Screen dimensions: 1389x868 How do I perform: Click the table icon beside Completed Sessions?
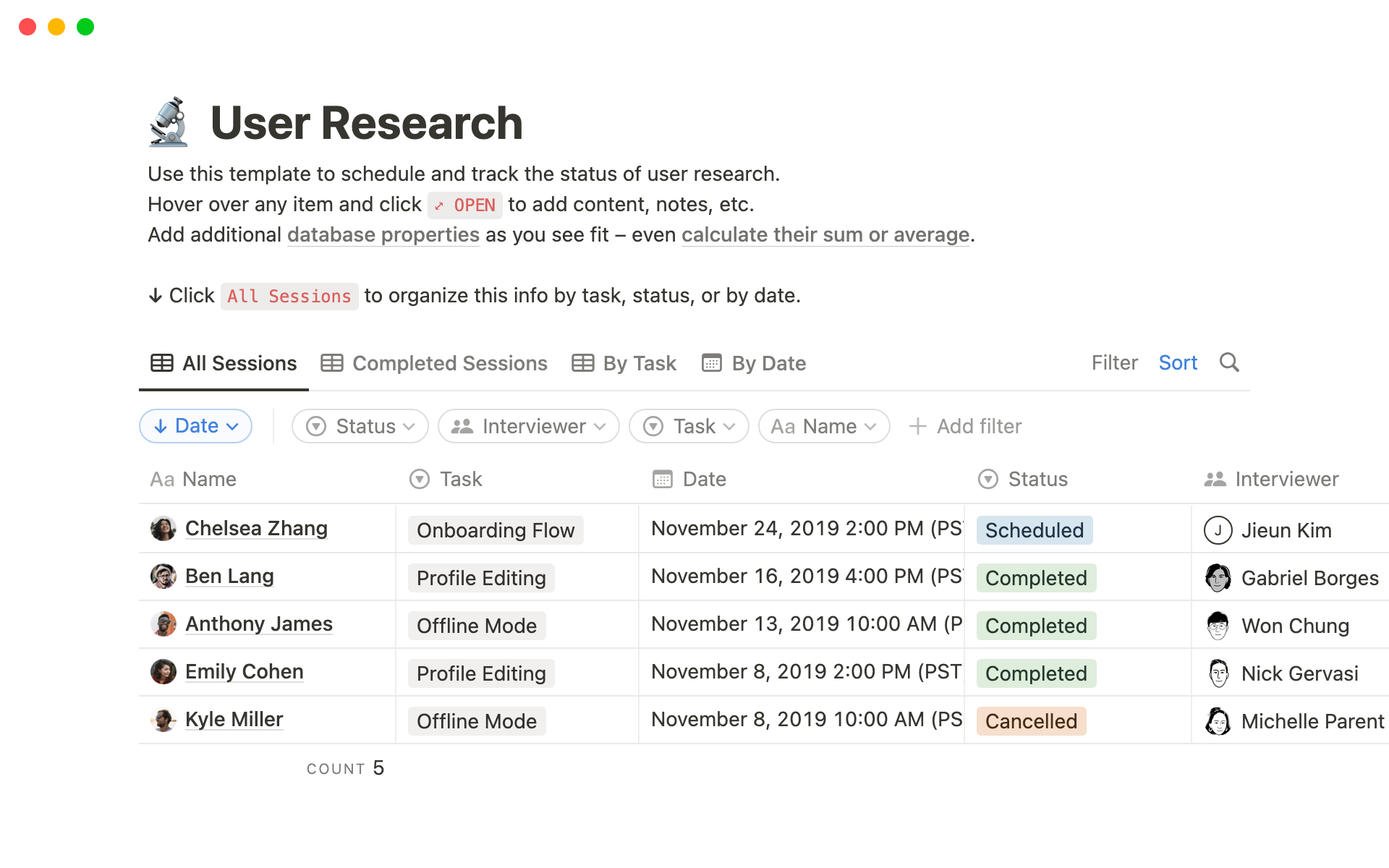[331, 362]
